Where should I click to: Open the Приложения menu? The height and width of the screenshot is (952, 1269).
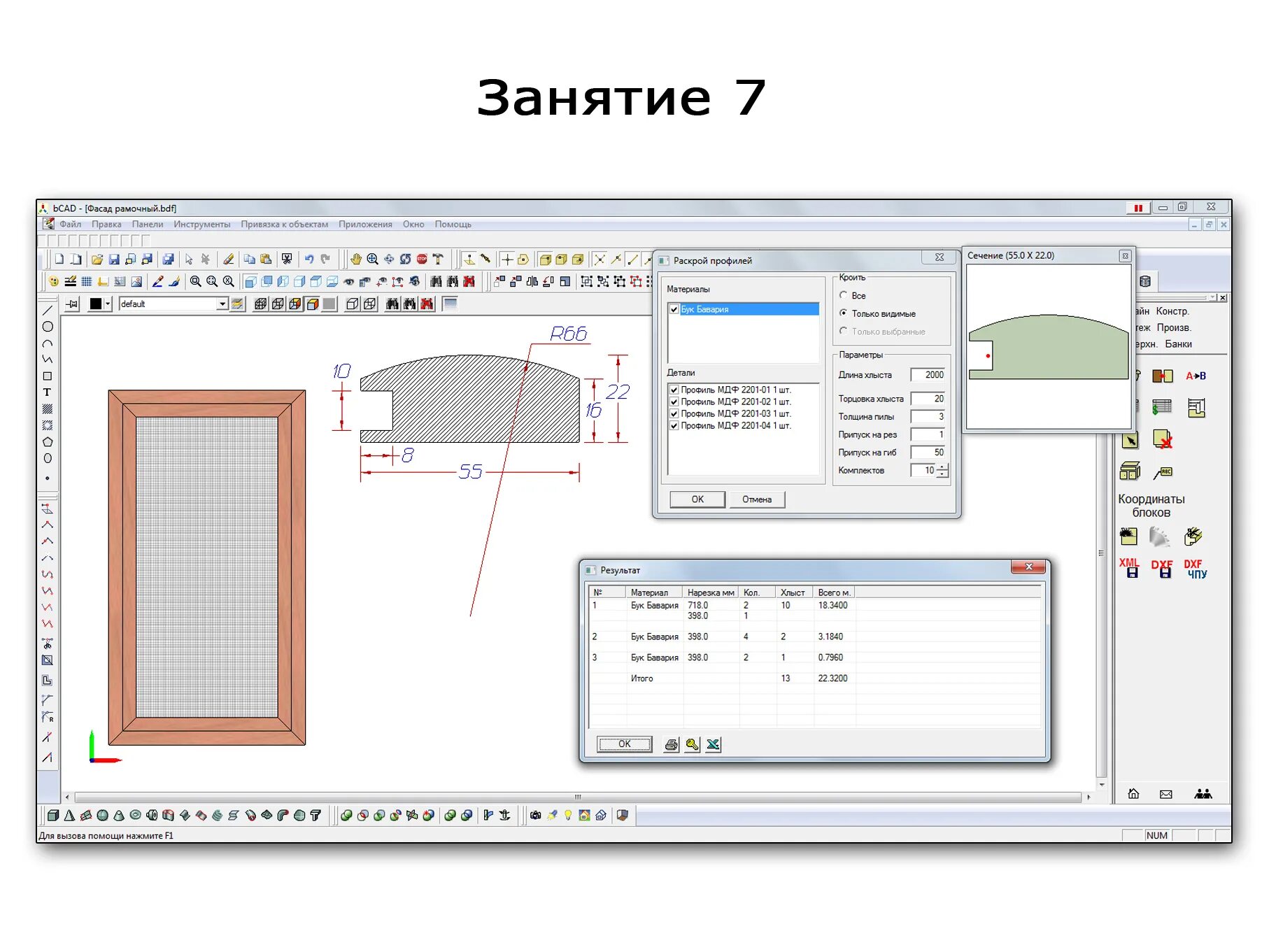pyautogui.click(x=365, y=225)
